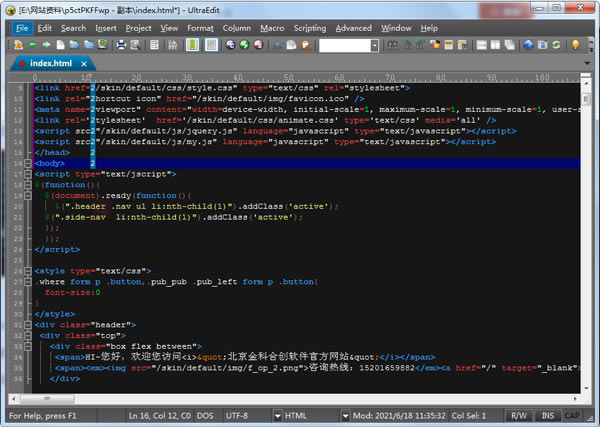
Task: Click the green Back arrow icon
Action: [x=32, y=45]
